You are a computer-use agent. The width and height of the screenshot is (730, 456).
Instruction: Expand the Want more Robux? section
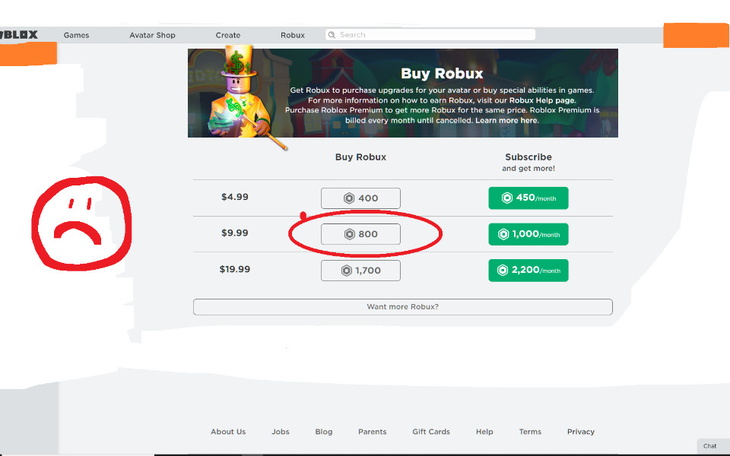(x=402, y=306)
